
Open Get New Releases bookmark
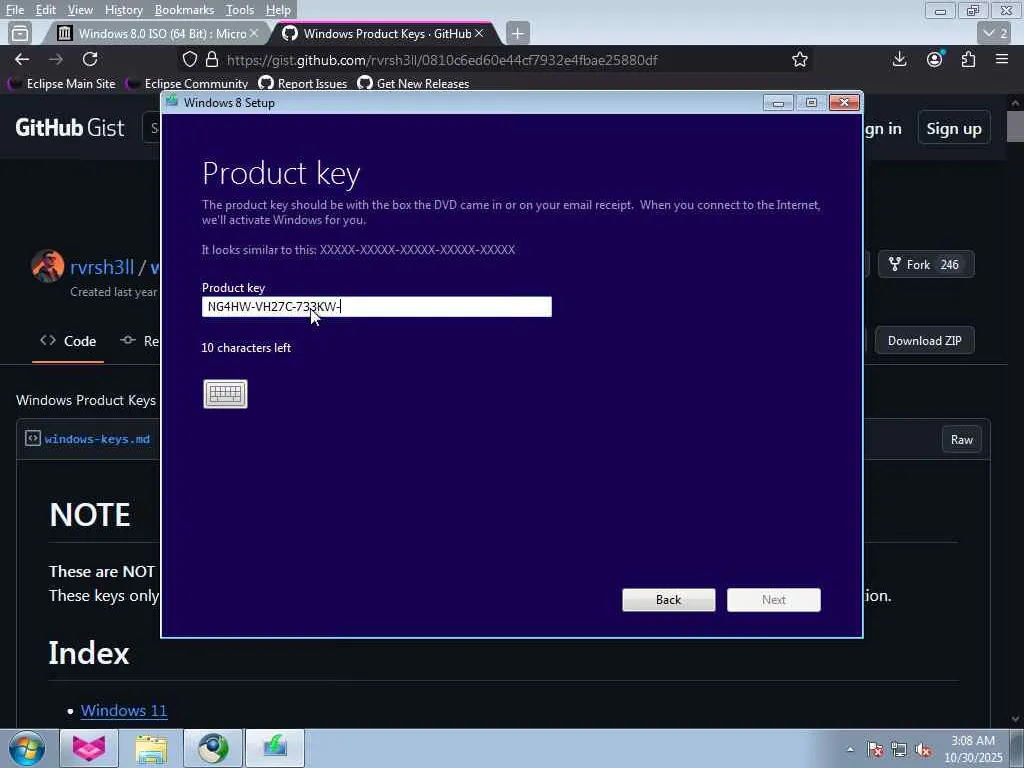point(413,84)
